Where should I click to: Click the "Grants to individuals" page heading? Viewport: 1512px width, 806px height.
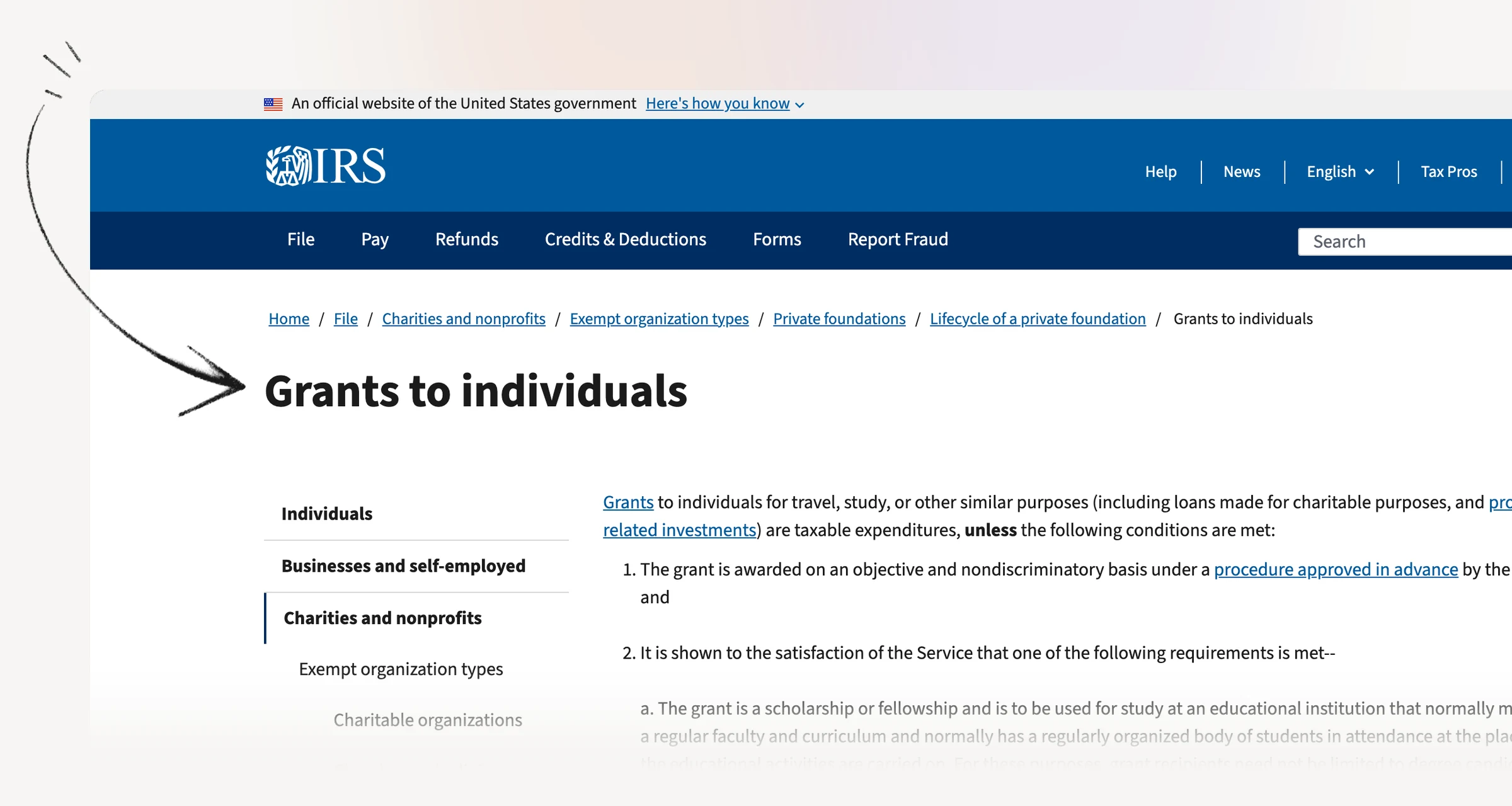coord(476,391)
